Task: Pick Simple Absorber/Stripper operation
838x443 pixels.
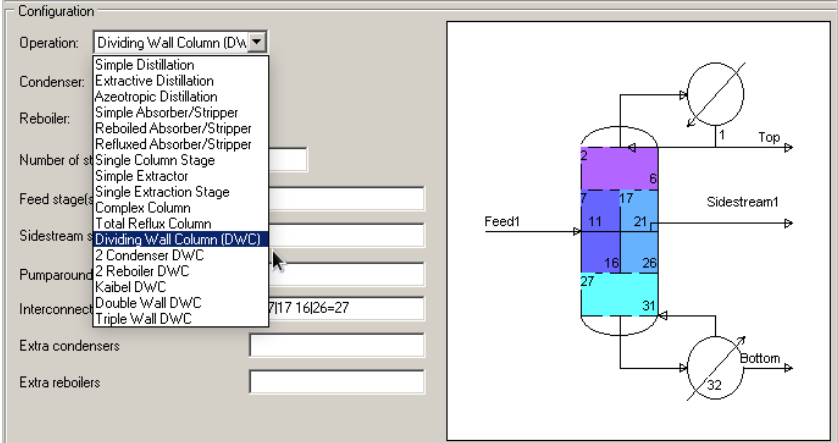Action: click(163, 112)
